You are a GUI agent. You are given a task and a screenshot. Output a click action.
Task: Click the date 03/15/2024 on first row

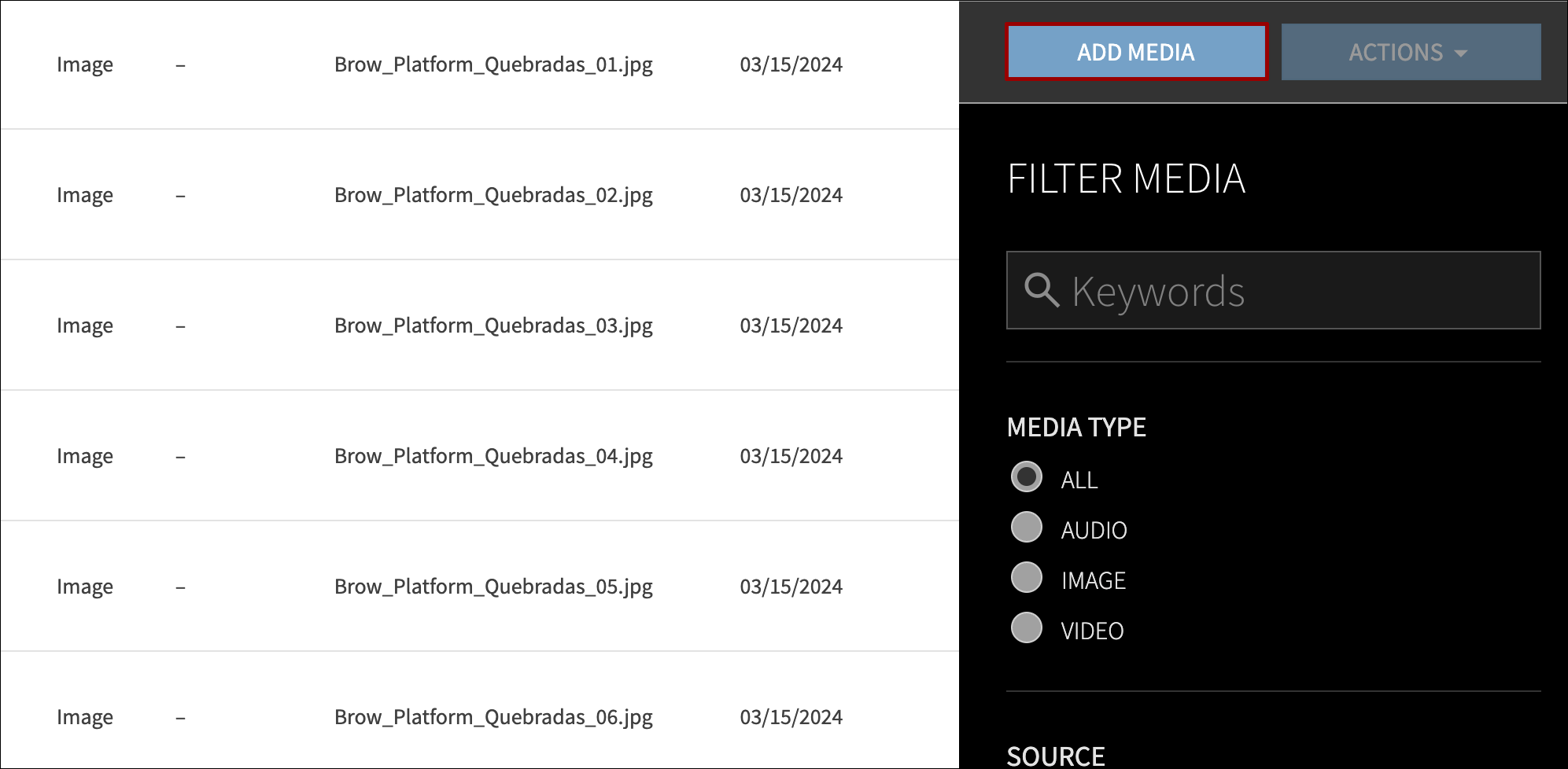(x=791, y=64)
